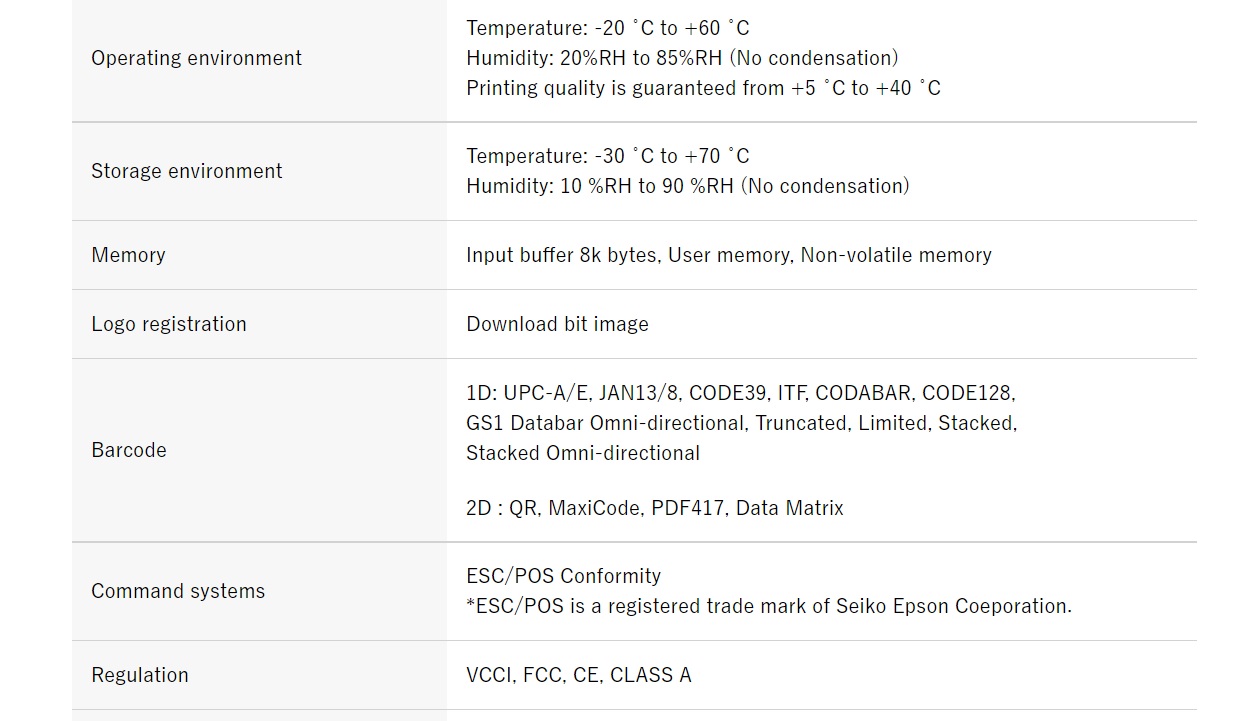Click the Regulation row heading

139,675
